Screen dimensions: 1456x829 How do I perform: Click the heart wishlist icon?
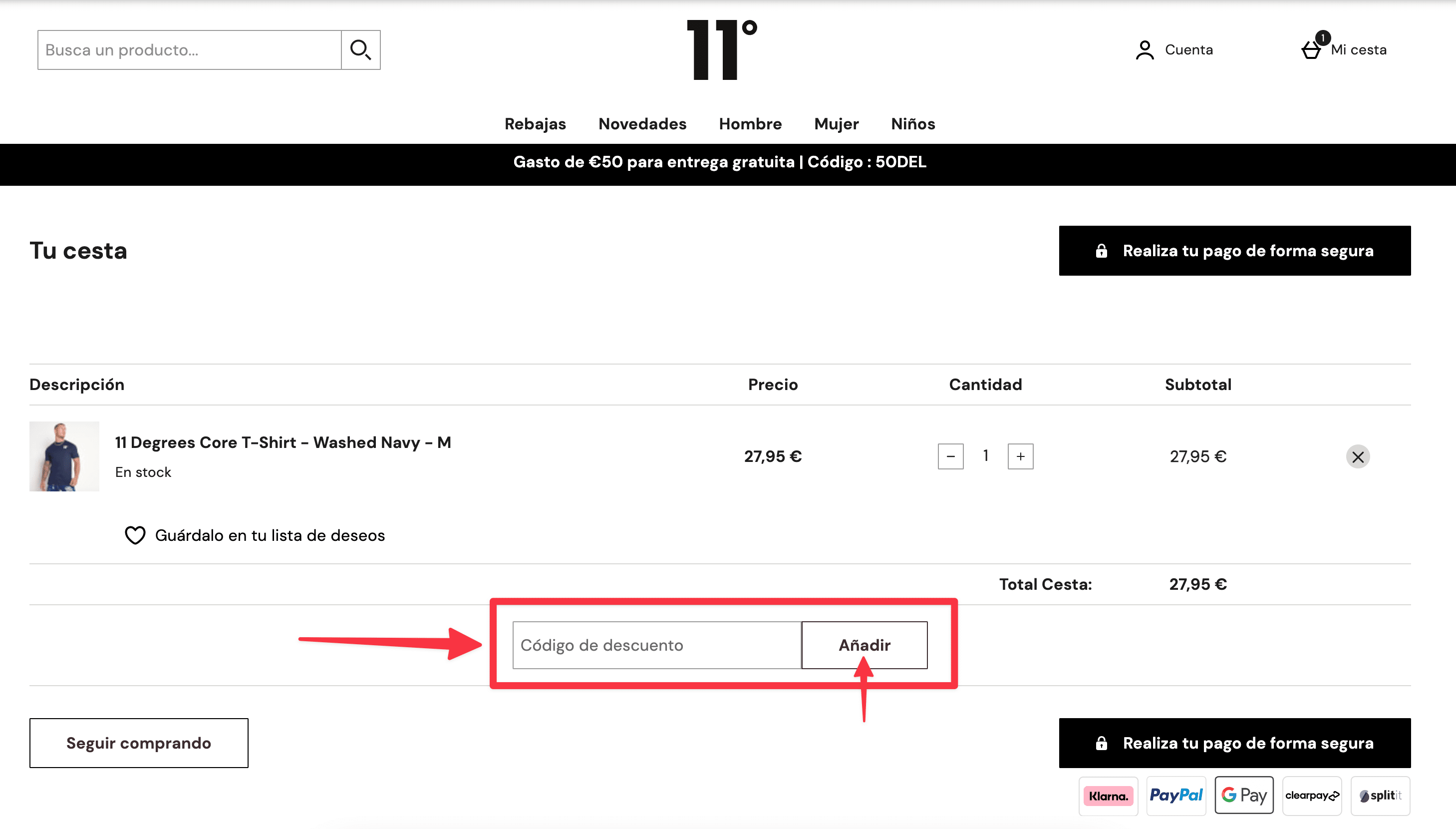point(134,535)
